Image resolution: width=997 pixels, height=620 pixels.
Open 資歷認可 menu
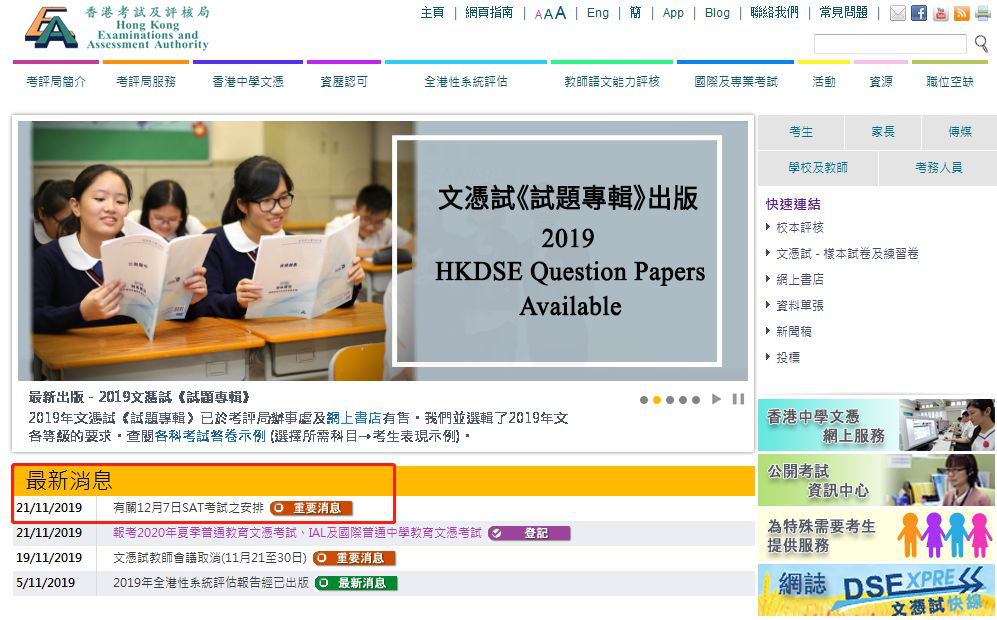344,81
